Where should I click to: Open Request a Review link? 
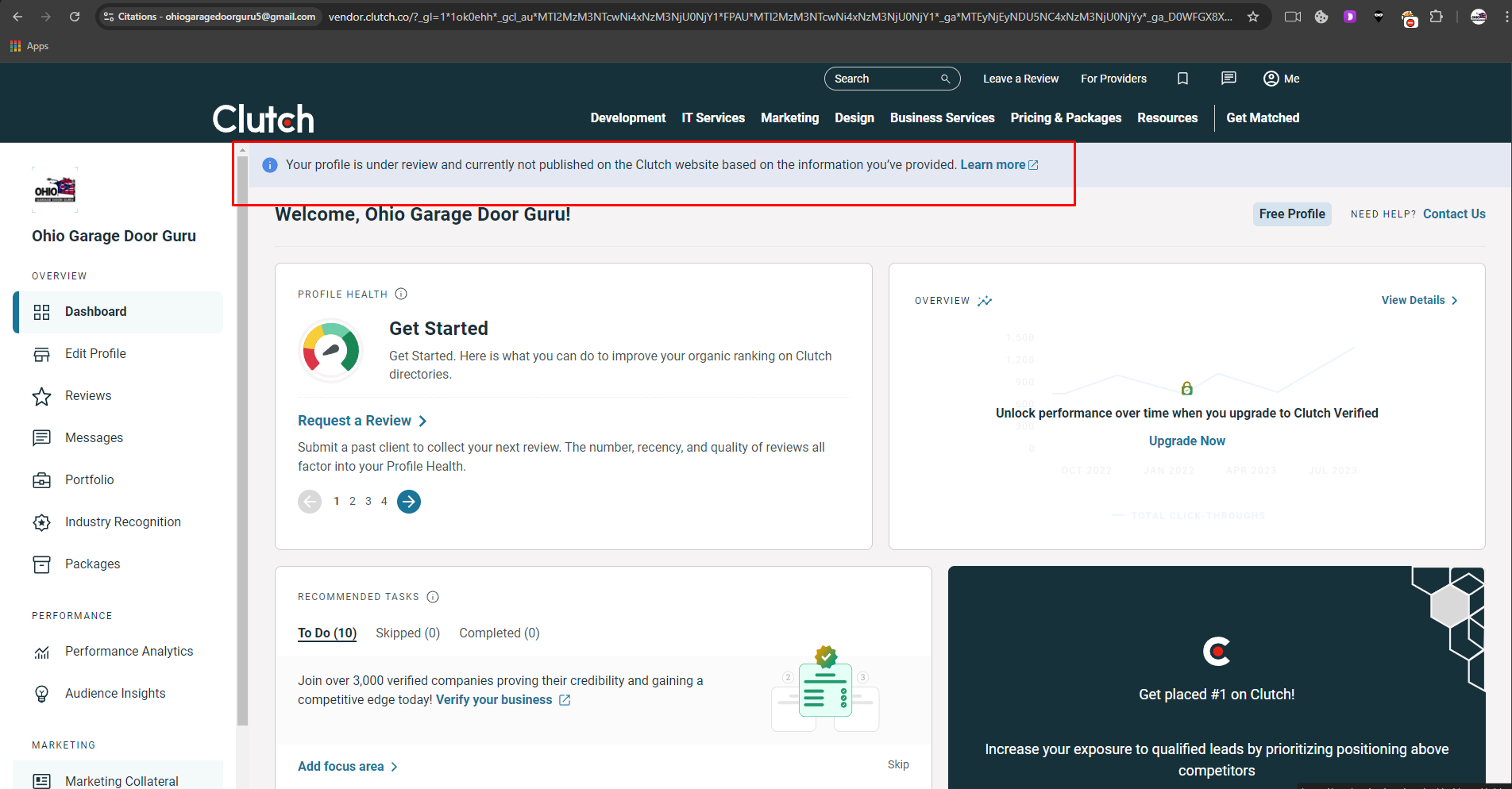point(363,421)
